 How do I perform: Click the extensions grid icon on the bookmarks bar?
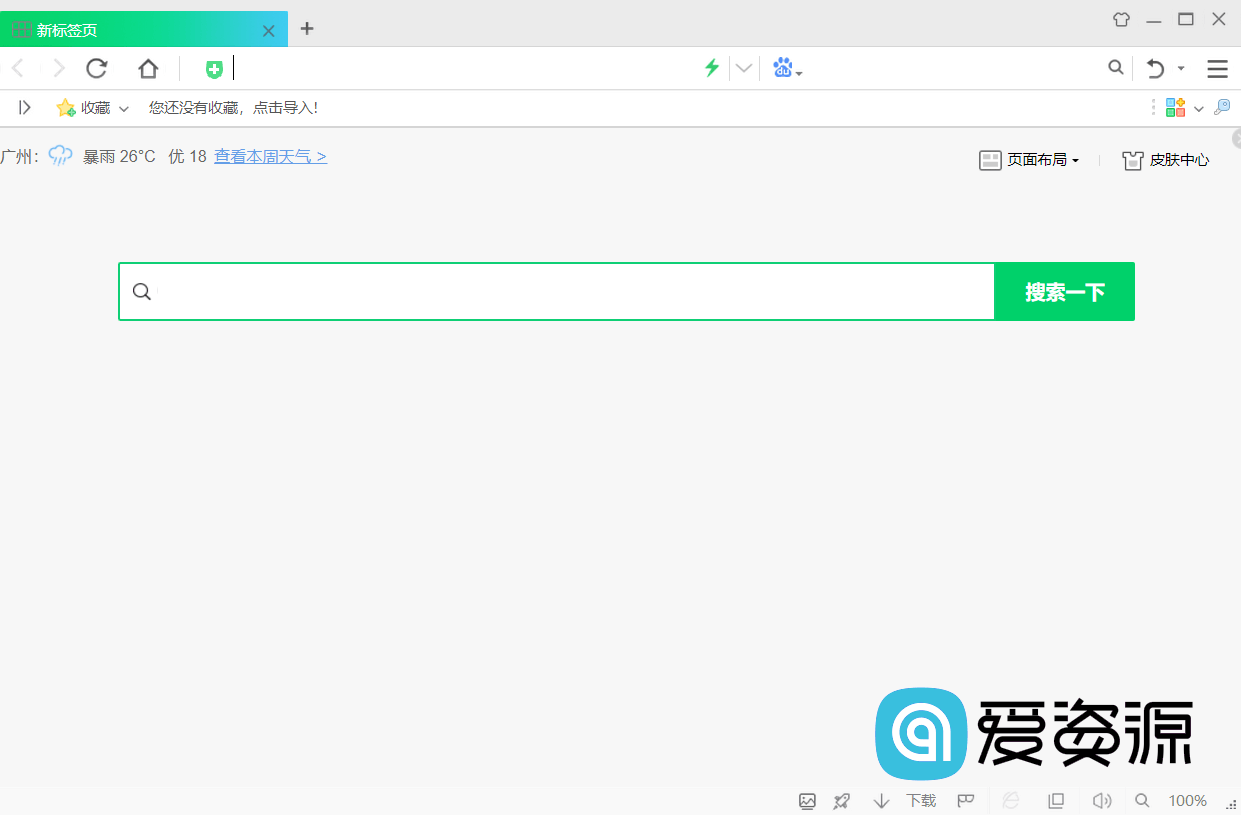[x=1176, y=107]
